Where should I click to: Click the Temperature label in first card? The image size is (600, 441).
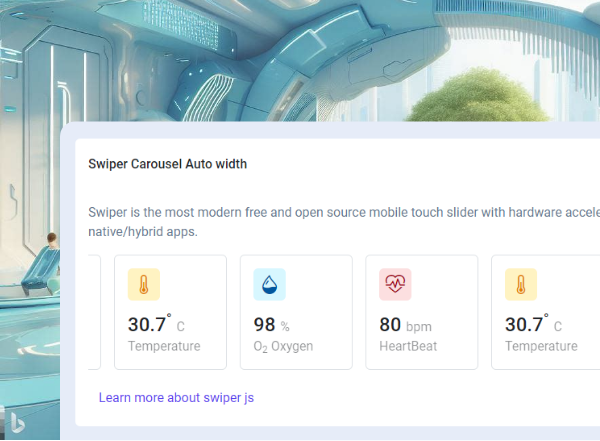(x=164, y=346)
